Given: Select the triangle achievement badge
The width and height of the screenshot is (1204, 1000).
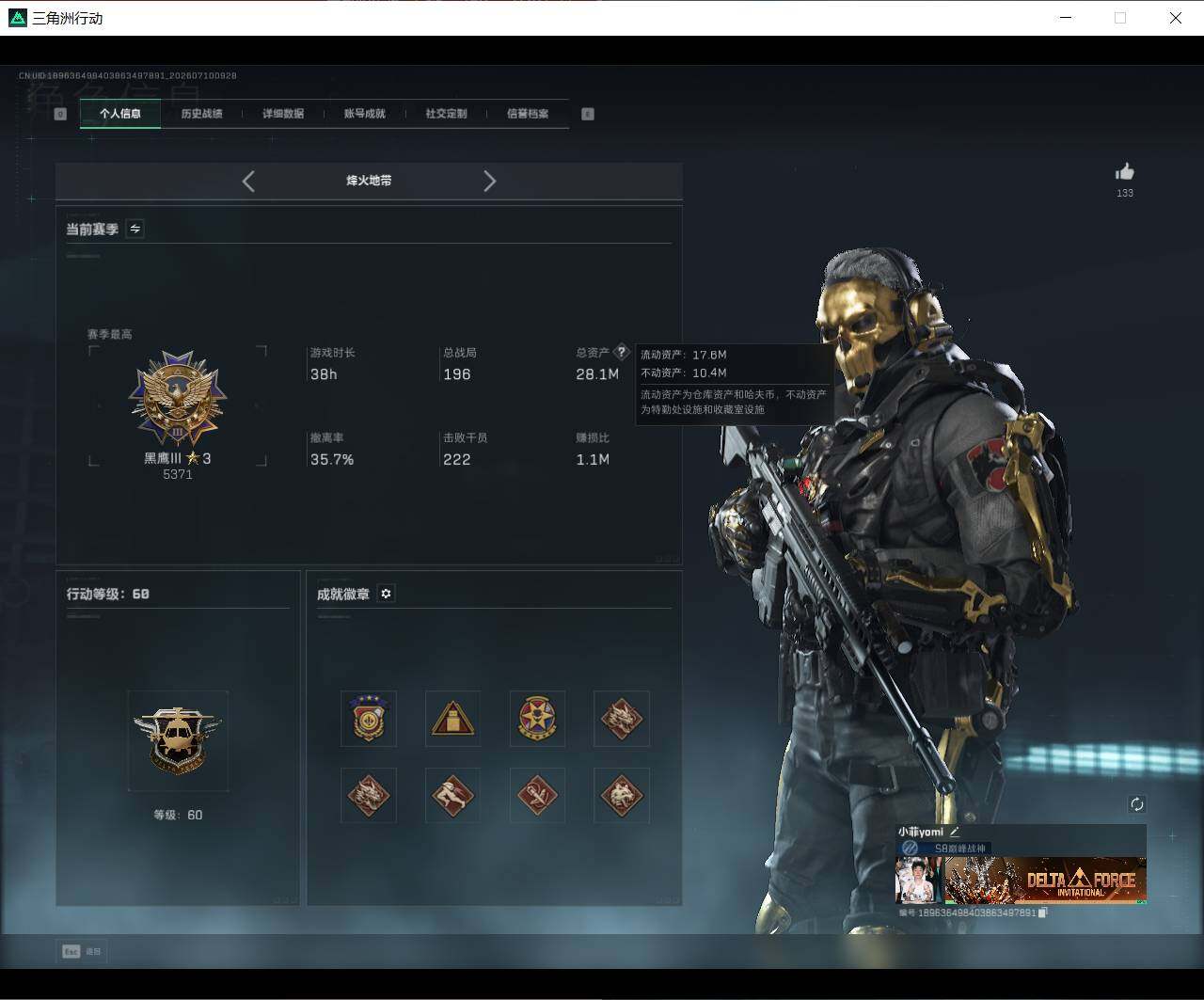Looking at the screenshot, I should [452, 719].
